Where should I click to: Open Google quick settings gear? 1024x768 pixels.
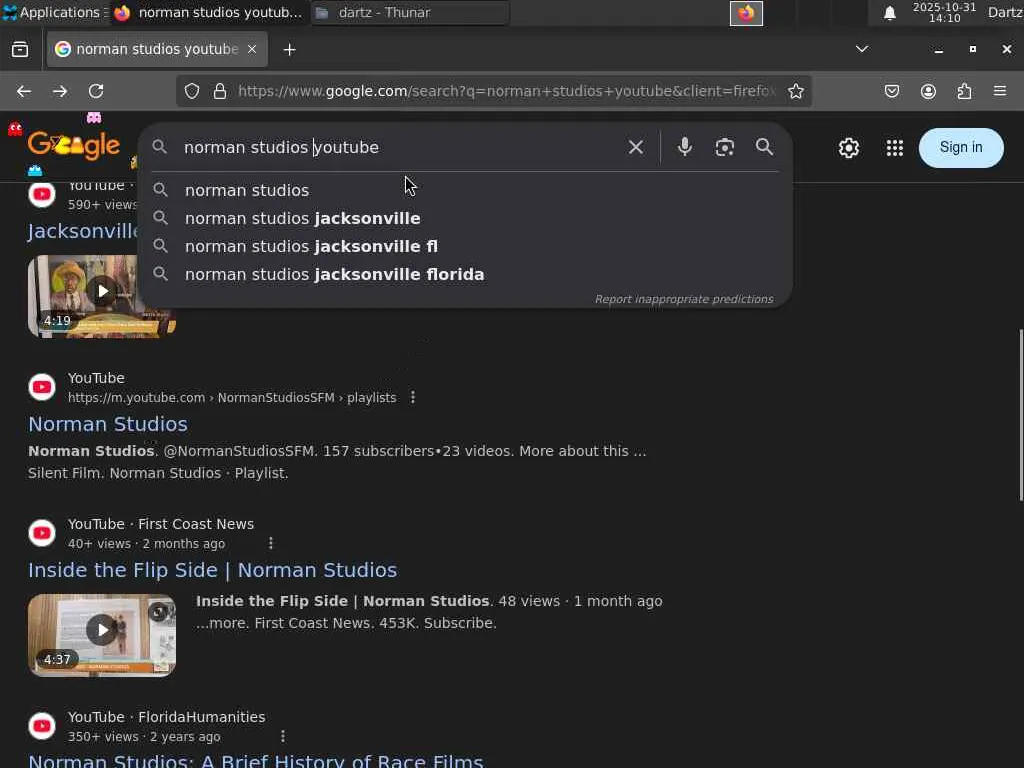pyautogui.click(x=848, y=148)
